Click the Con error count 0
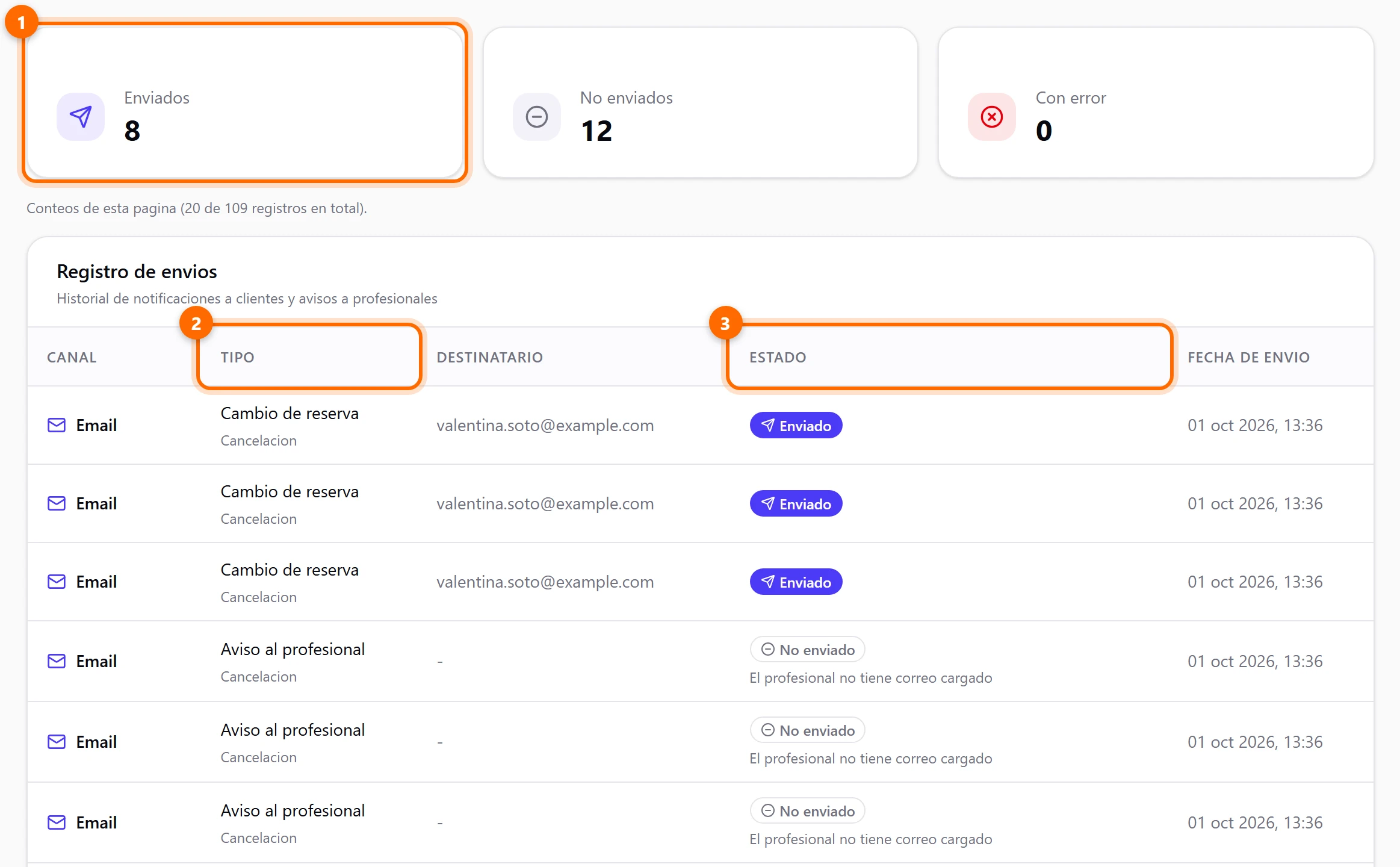Image resolution: width=1400 pixels, height=867 pixels. pos(1044,131)
